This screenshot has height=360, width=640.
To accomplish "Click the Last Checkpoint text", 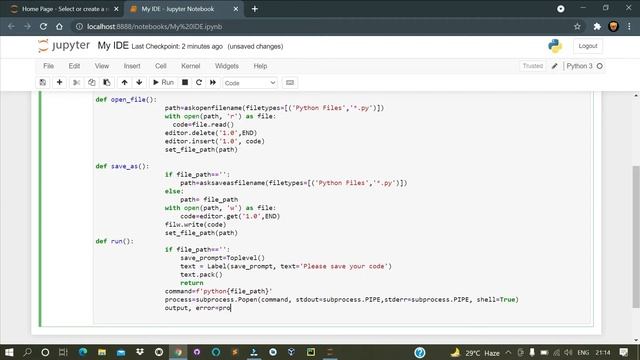I will pyautogui.click(x=177, y=47).
